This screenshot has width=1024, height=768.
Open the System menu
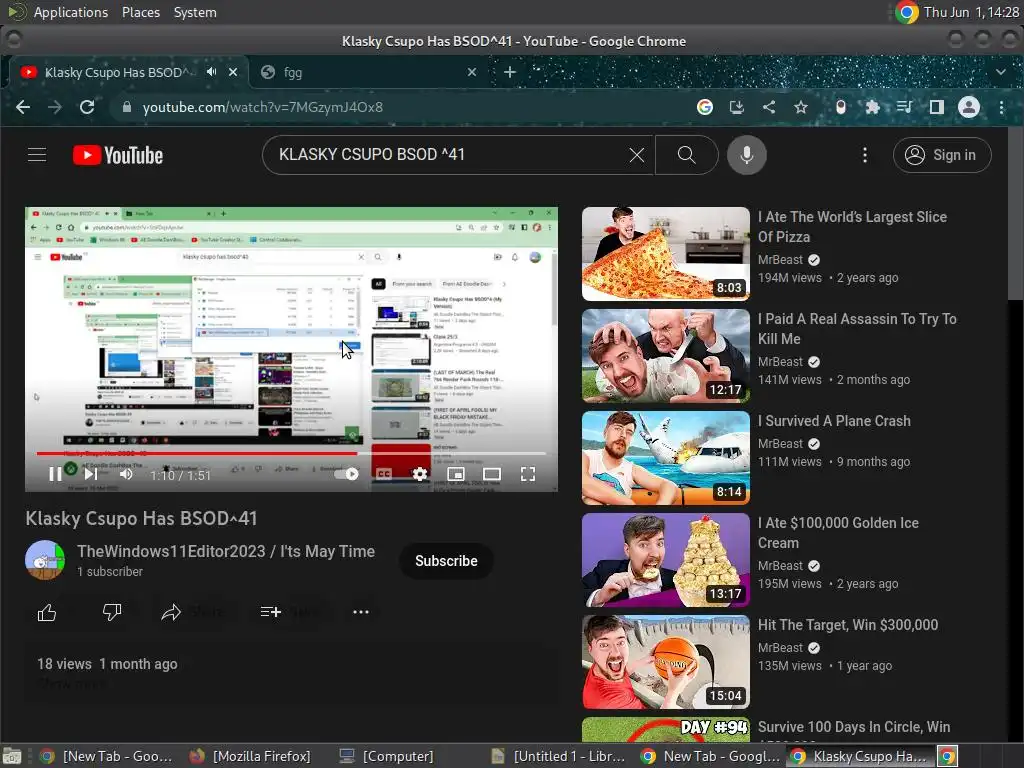pyautogui.click(x=195, y=12)
